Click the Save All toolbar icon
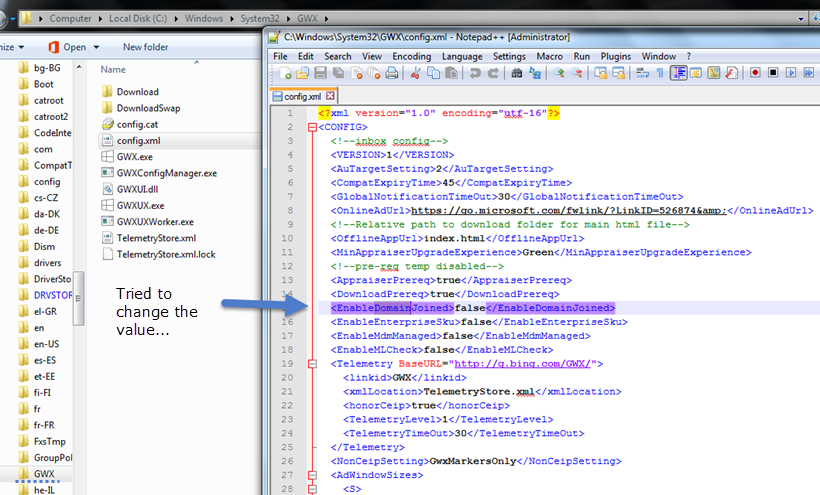 (x=338, y=73)
